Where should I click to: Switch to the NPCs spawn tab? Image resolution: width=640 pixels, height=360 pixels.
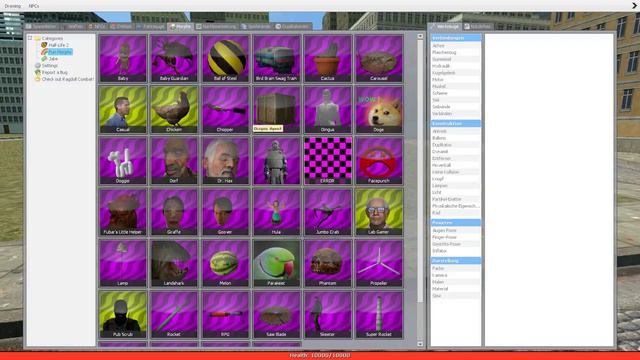[x=97, y=27]
